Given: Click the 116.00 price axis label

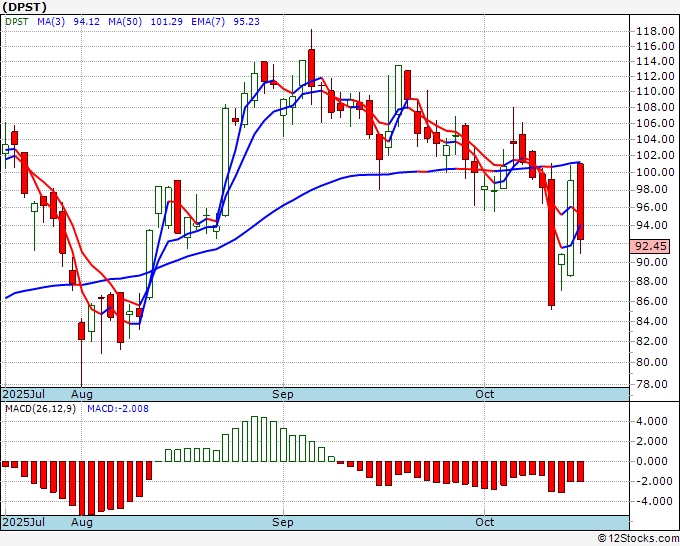Looking at the screenshot, I should point(655,46).
